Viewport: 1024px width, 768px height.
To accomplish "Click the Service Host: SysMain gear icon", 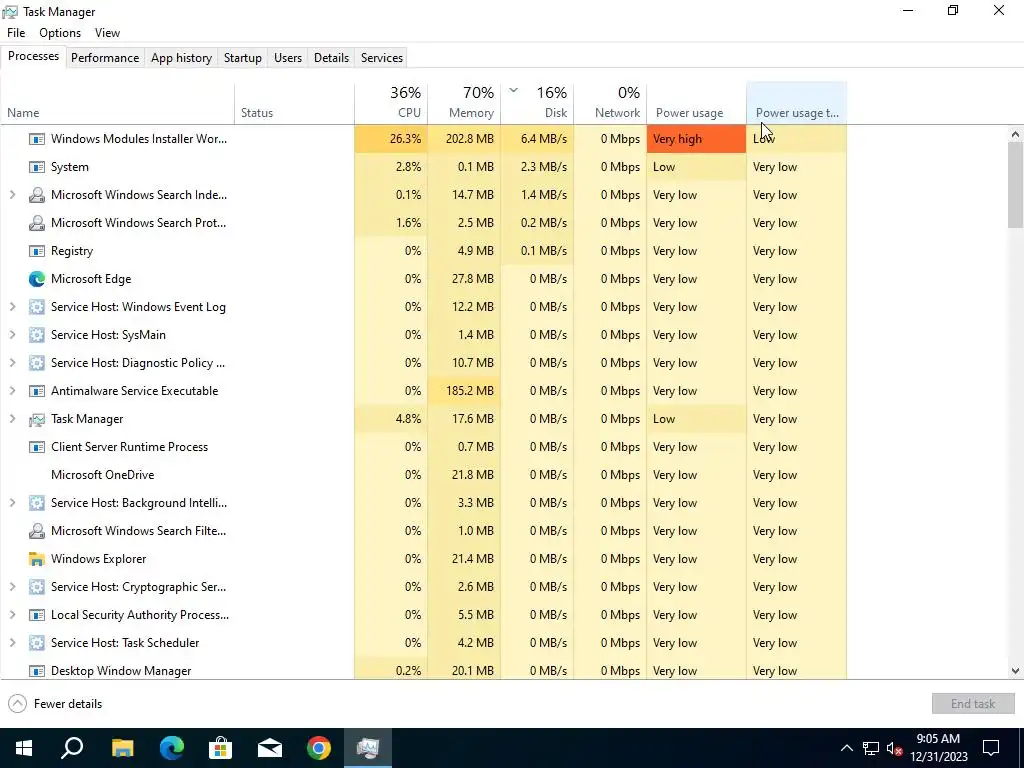I will 37,335.
